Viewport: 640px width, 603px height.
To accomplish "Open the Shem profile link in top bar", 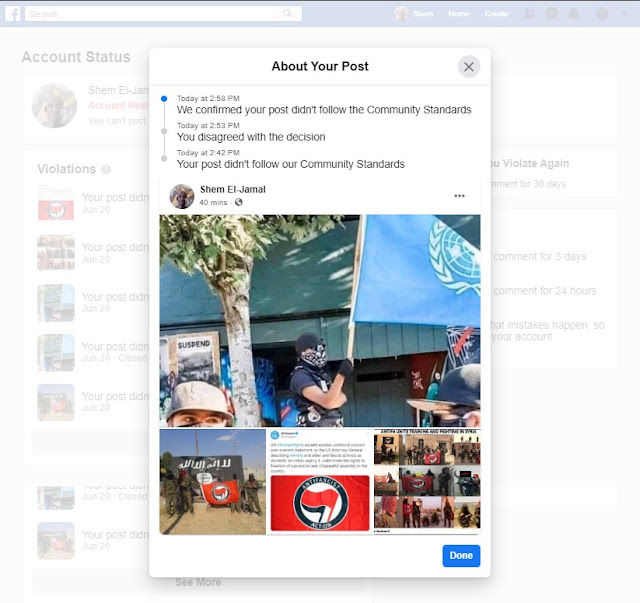I will tap(413, 14).
